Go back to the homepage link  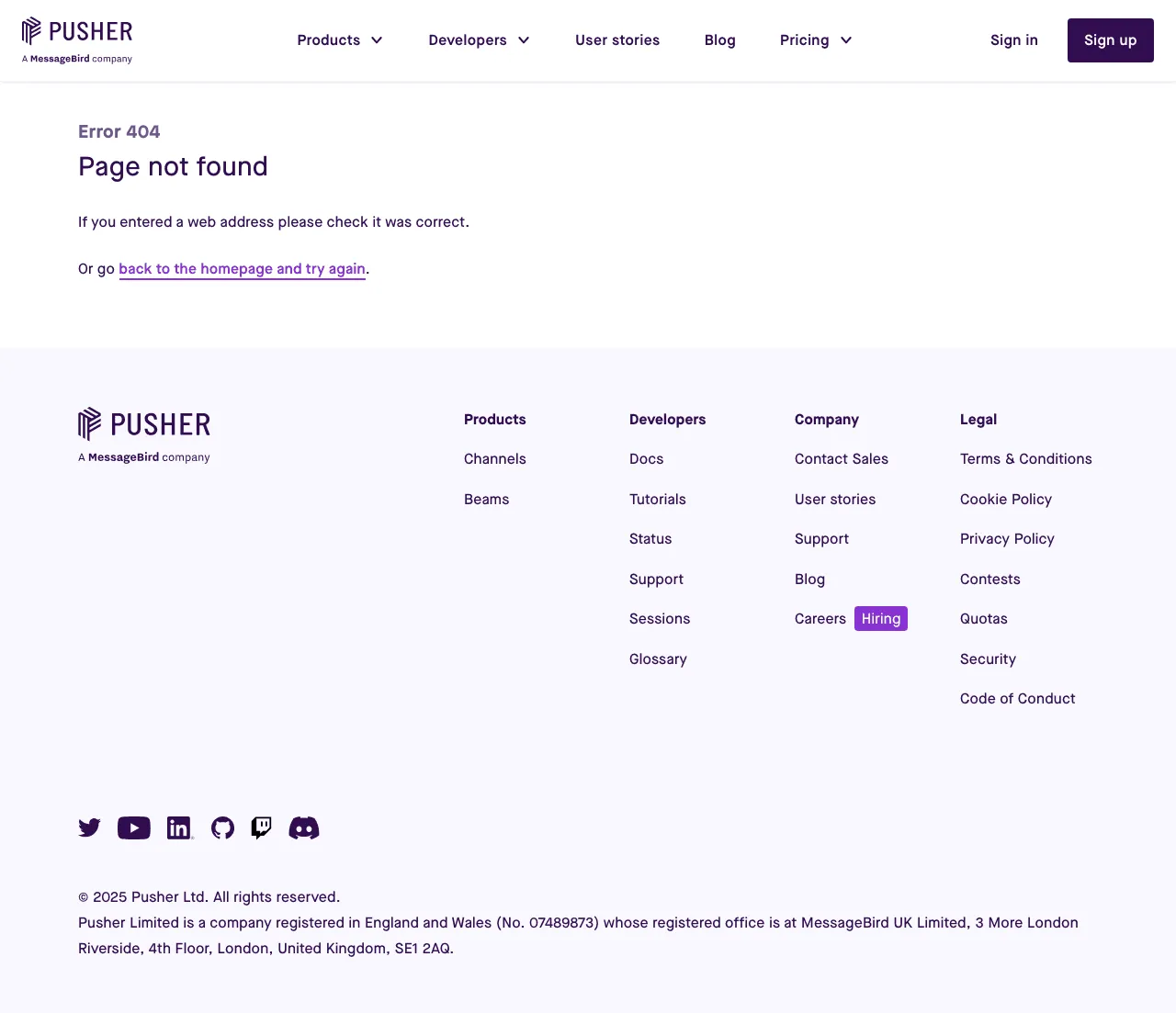(242, 268)
